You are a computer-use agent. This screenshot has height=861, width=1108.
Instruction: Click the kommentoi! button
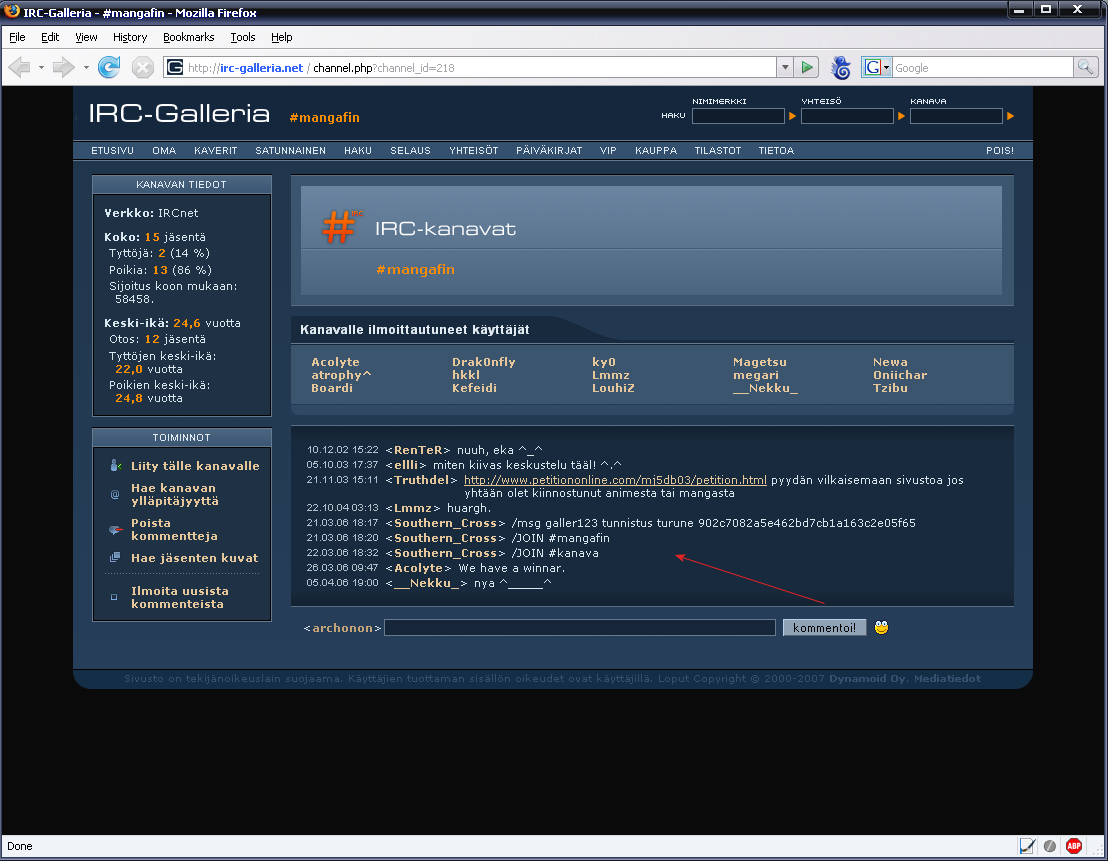824,628
